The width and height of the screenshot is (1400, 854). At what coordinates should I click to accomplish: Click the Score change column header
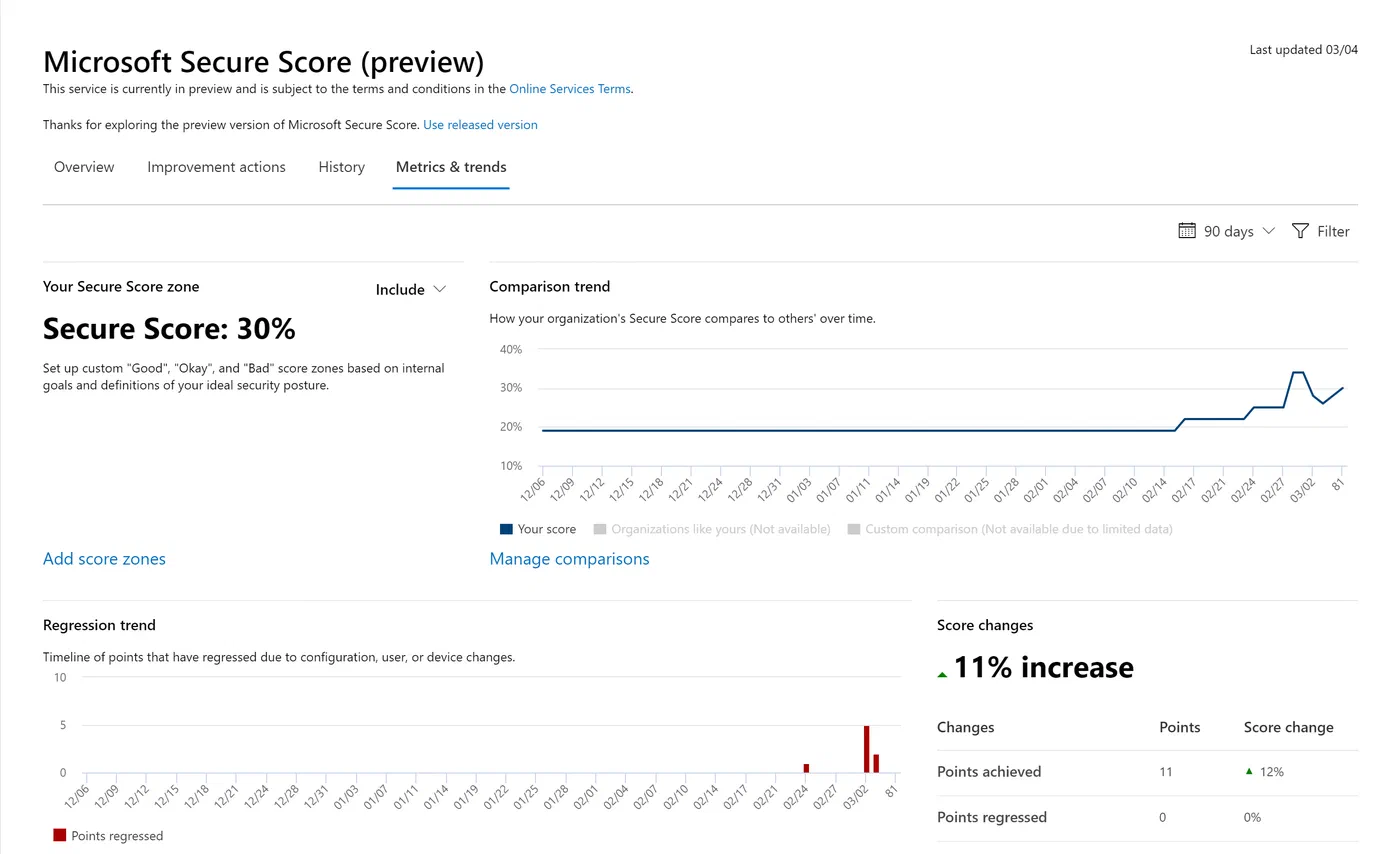(x=1288, y=727)
